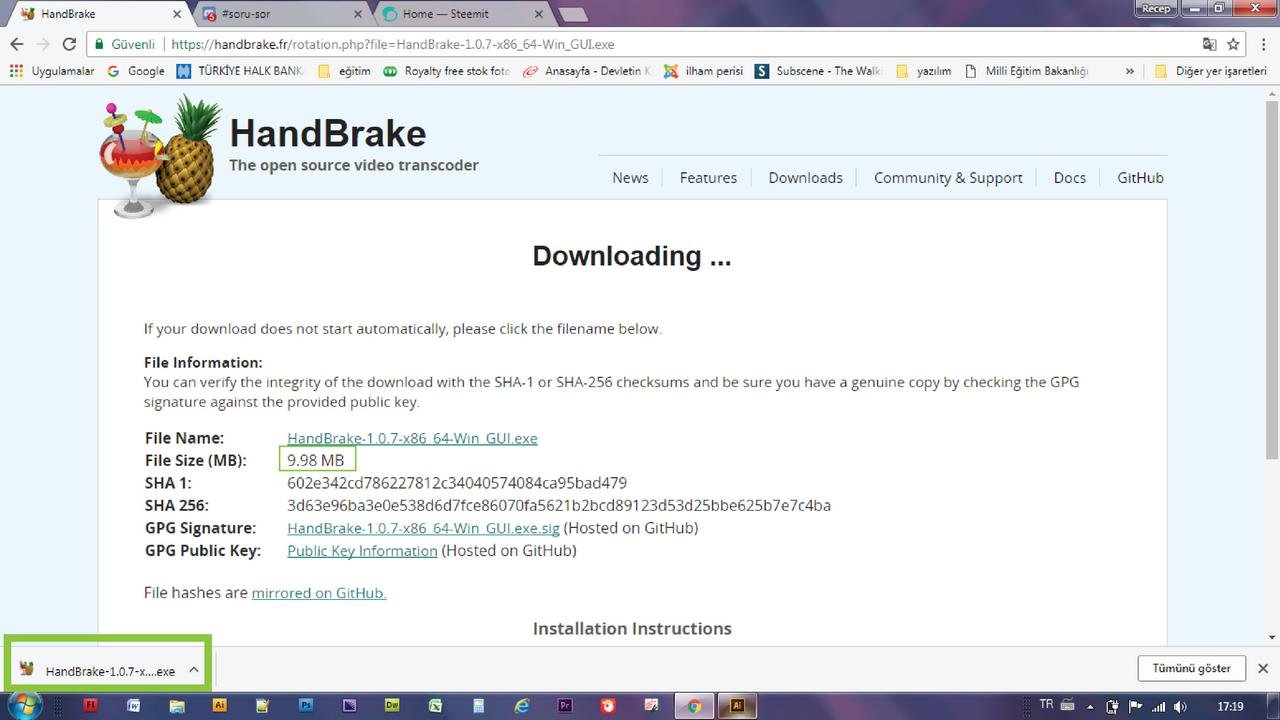The width and height of the screenshot is (1280, 720).
Task: Open Internet Explorer from the taskbar
Action: [x=521, y=705]
